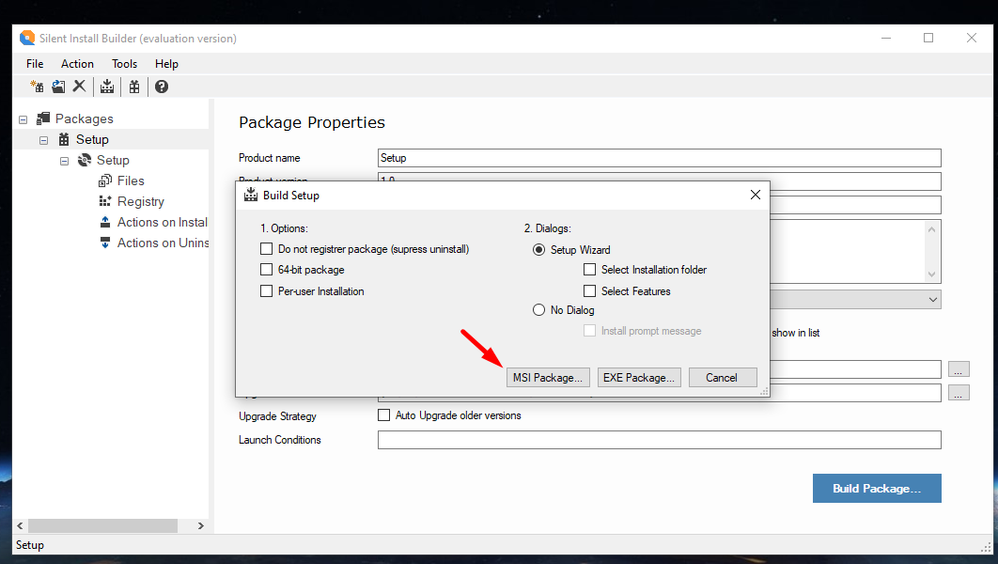Check the 64-bit package option
This screenshot has width=998, height=564.
click(266, 270)
